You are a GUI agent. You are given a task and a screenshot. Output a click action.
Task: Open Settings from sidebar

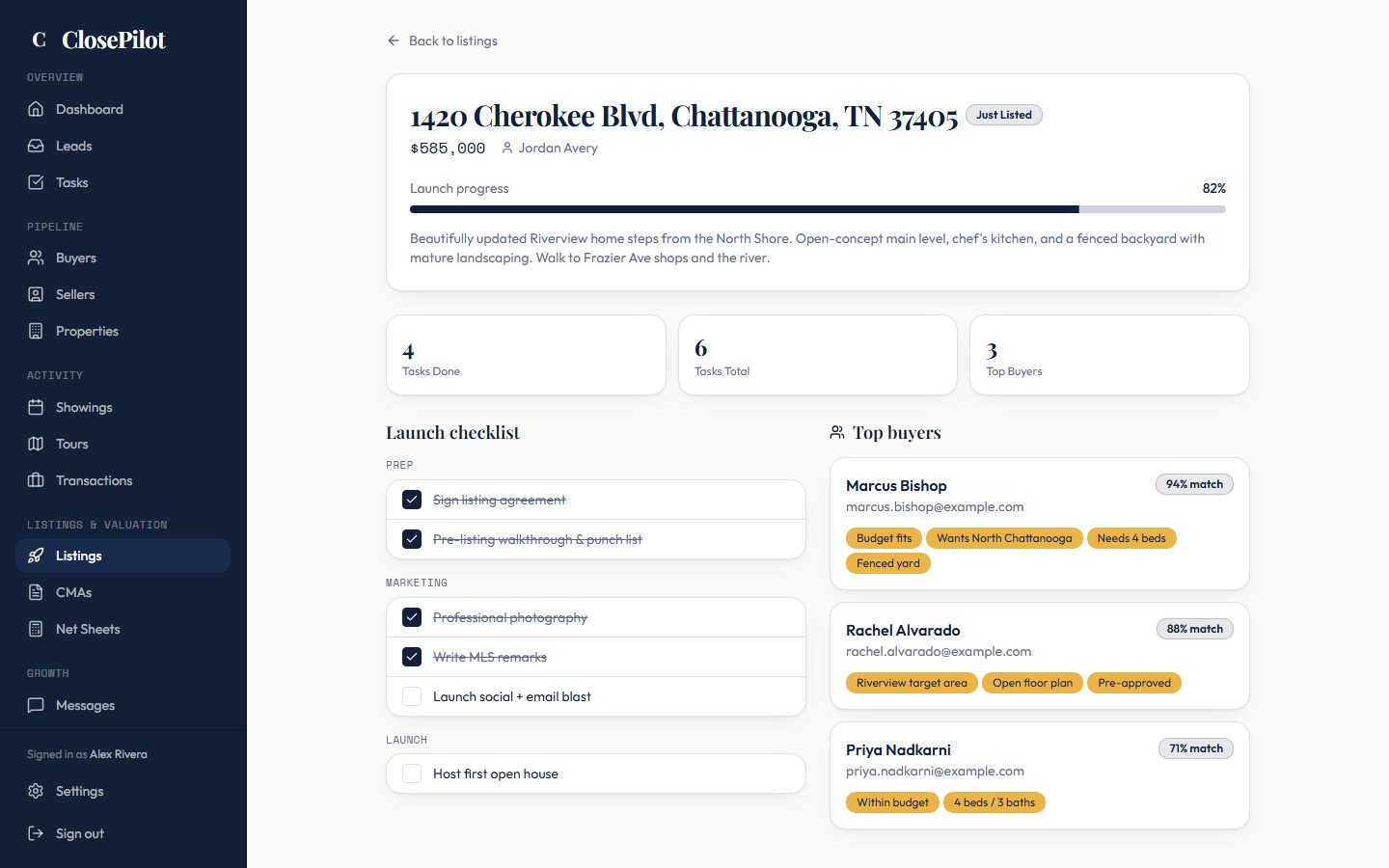click(123, 791)
